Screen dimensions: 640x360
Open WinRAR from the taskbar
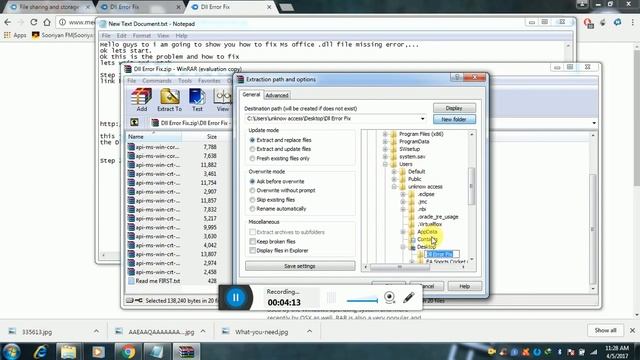[186, 351]
